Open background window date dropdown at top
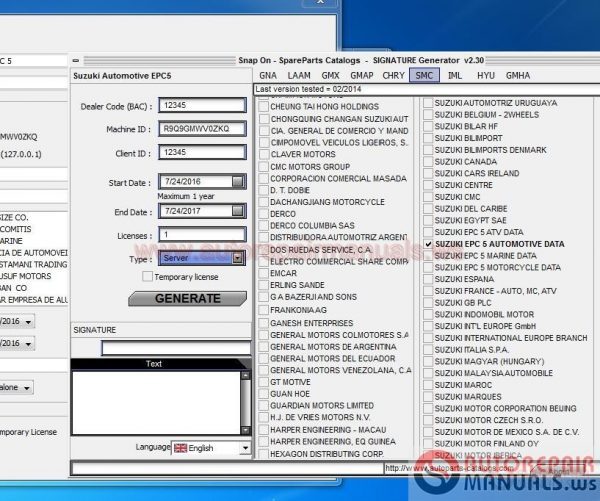Image resolution: width=600 pixels, height=501 pixels. click(28, 321)
